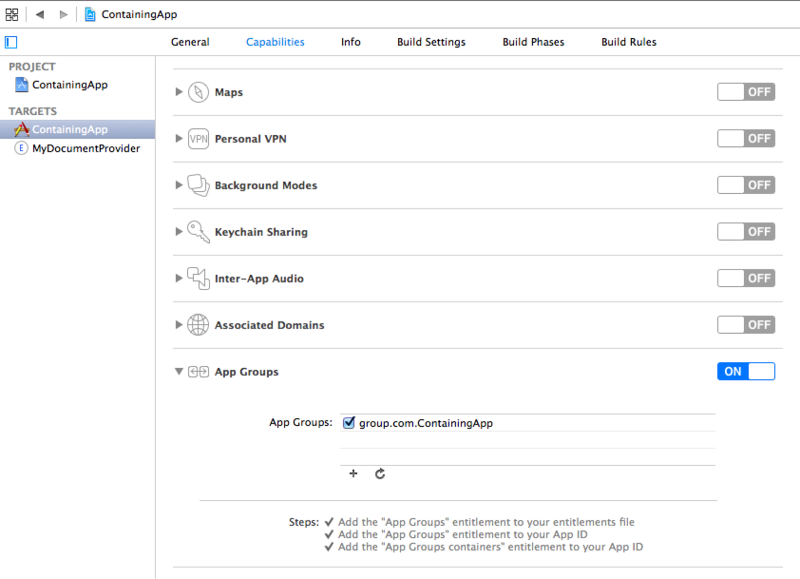Click the Inter-App Audio icon

tap(198, 279)
